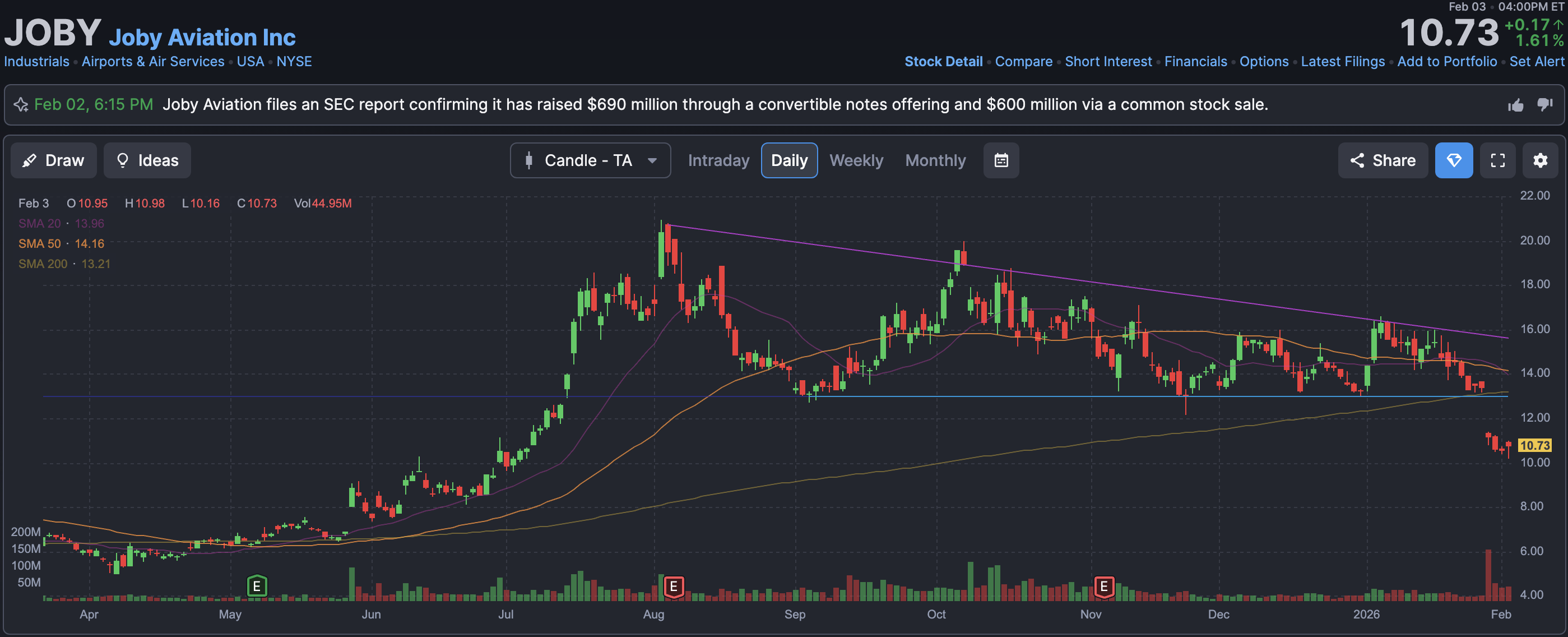Enter fullscreen chart mode
Screen dimensions: 1568x637
[x=1497, y=160]
